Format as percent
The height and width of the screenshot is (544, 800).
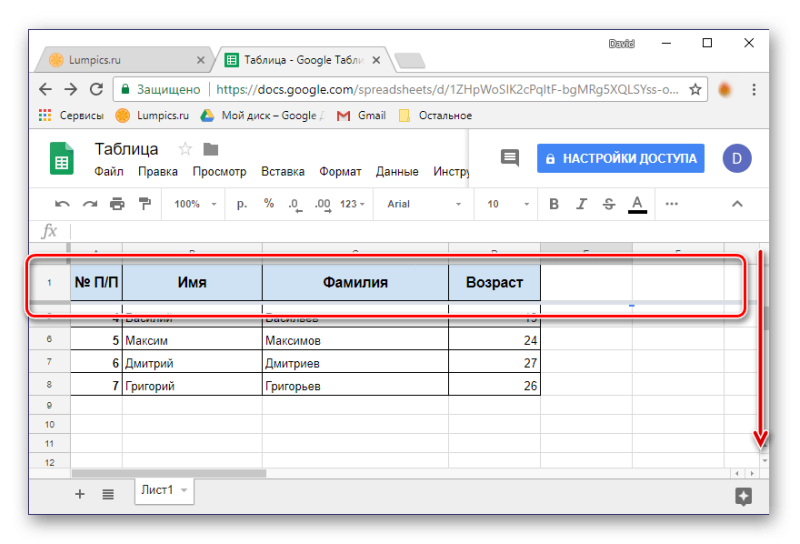click(x=269, y=204)
